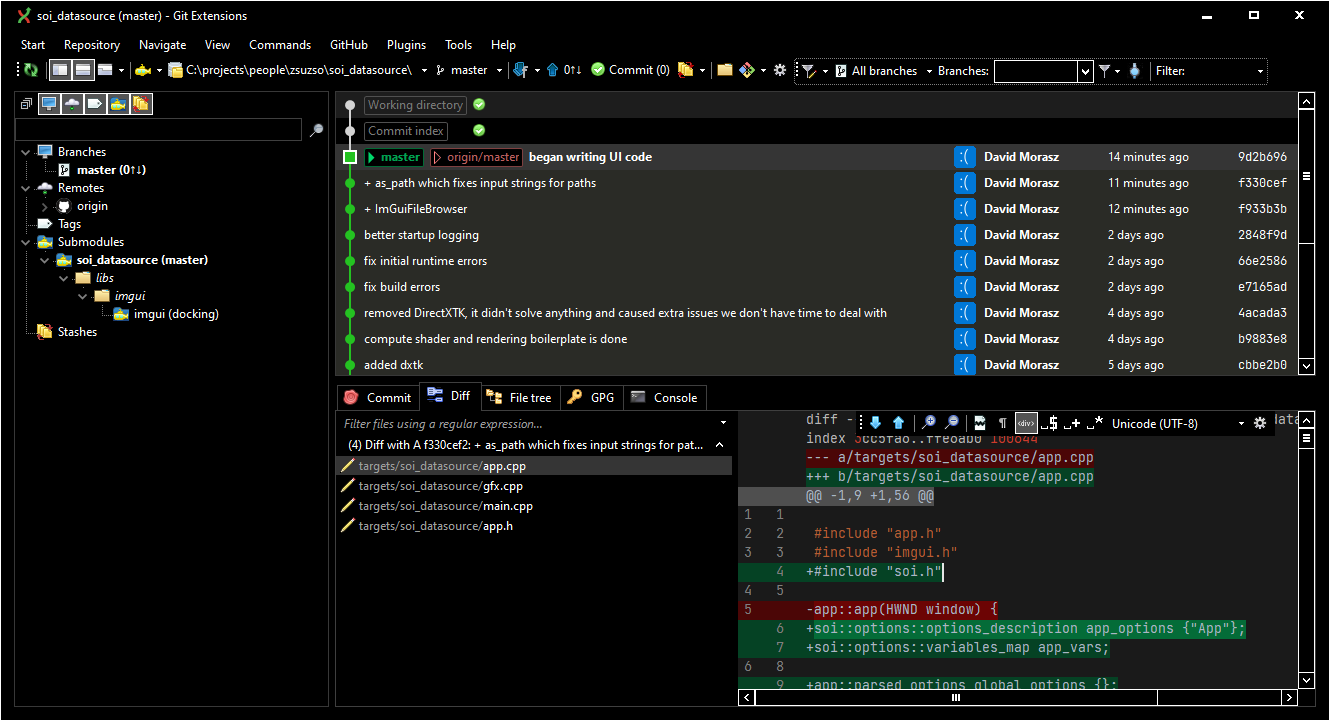Switch to the GPG tab
Viewport: 1330px width, 721px height.
(591, 398)
